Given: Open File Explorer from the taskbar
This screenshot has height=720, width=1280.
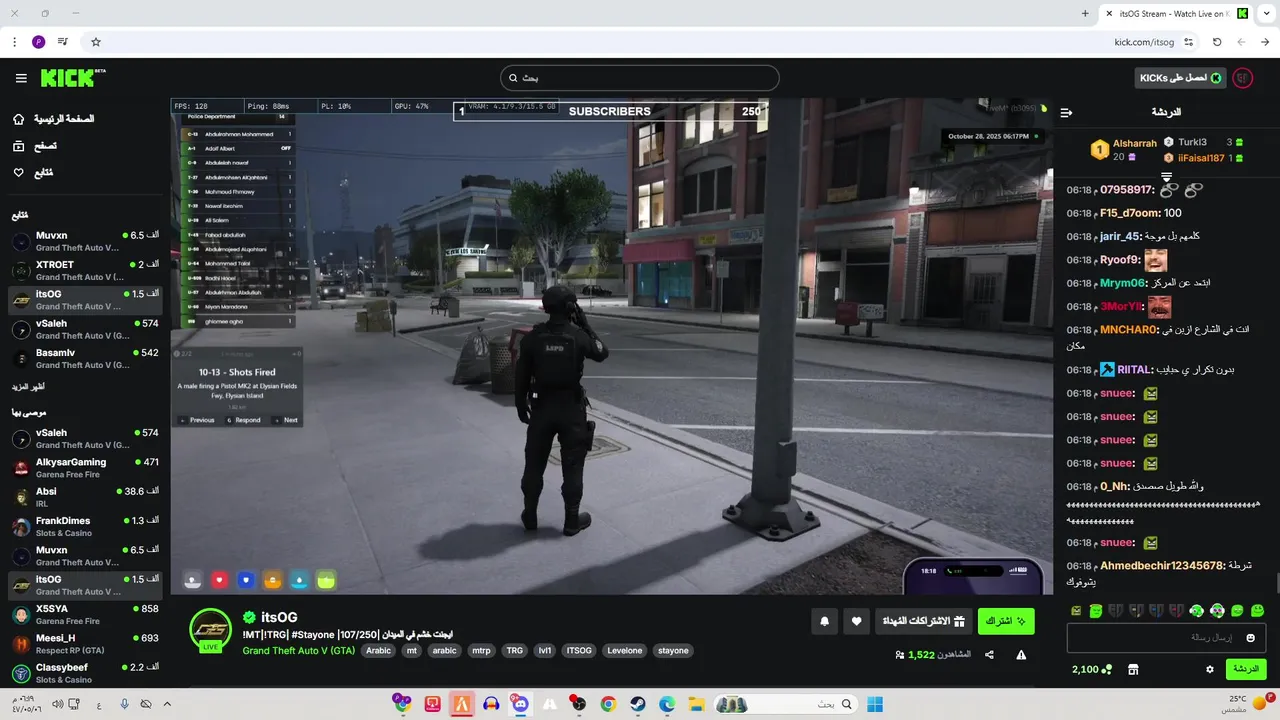Looking at the screenshot, I should pyautogui.click(x=696, y=705).
